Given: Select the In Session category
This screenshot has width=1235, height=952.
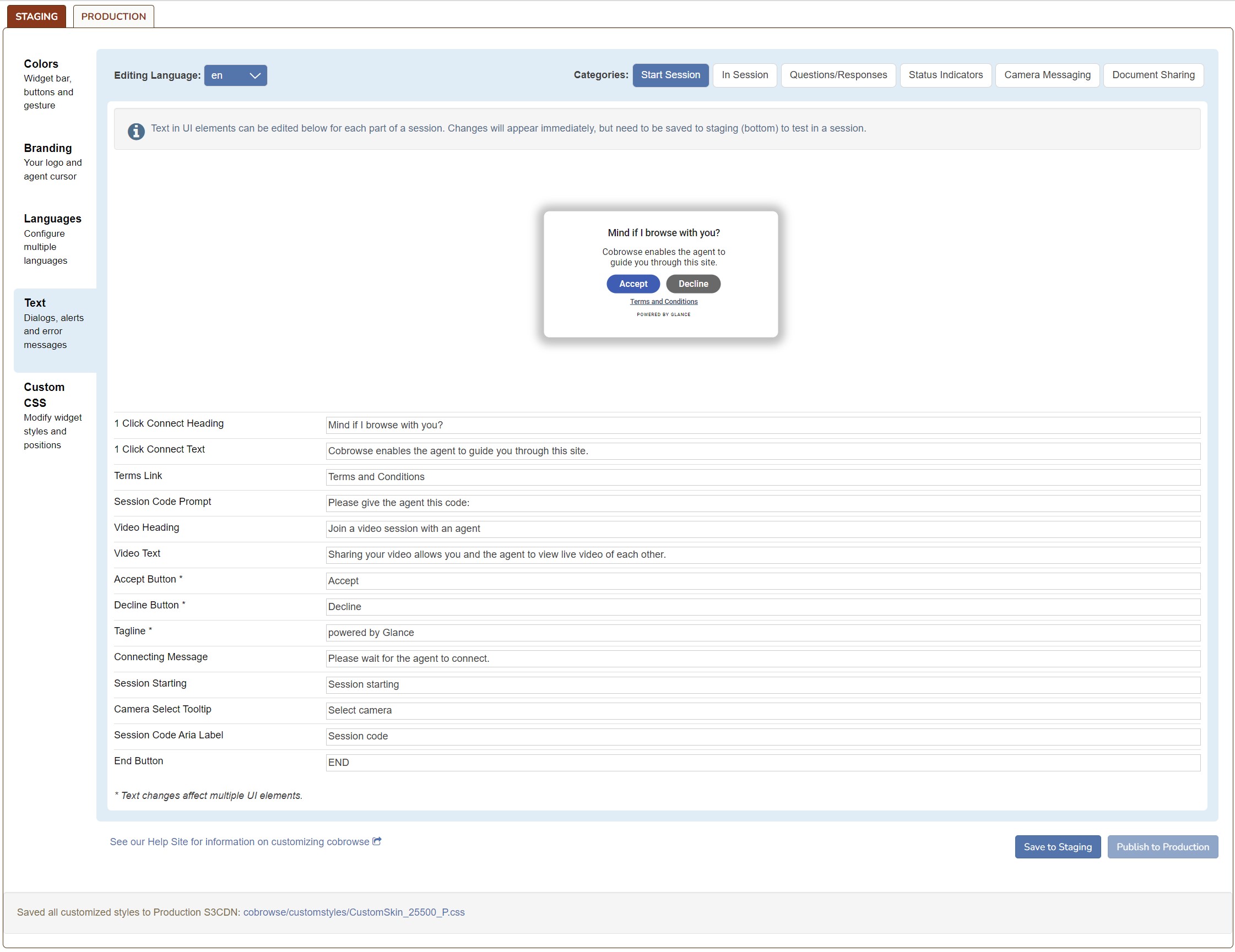Looking at the screenshot, I should (x=744, y=75).
